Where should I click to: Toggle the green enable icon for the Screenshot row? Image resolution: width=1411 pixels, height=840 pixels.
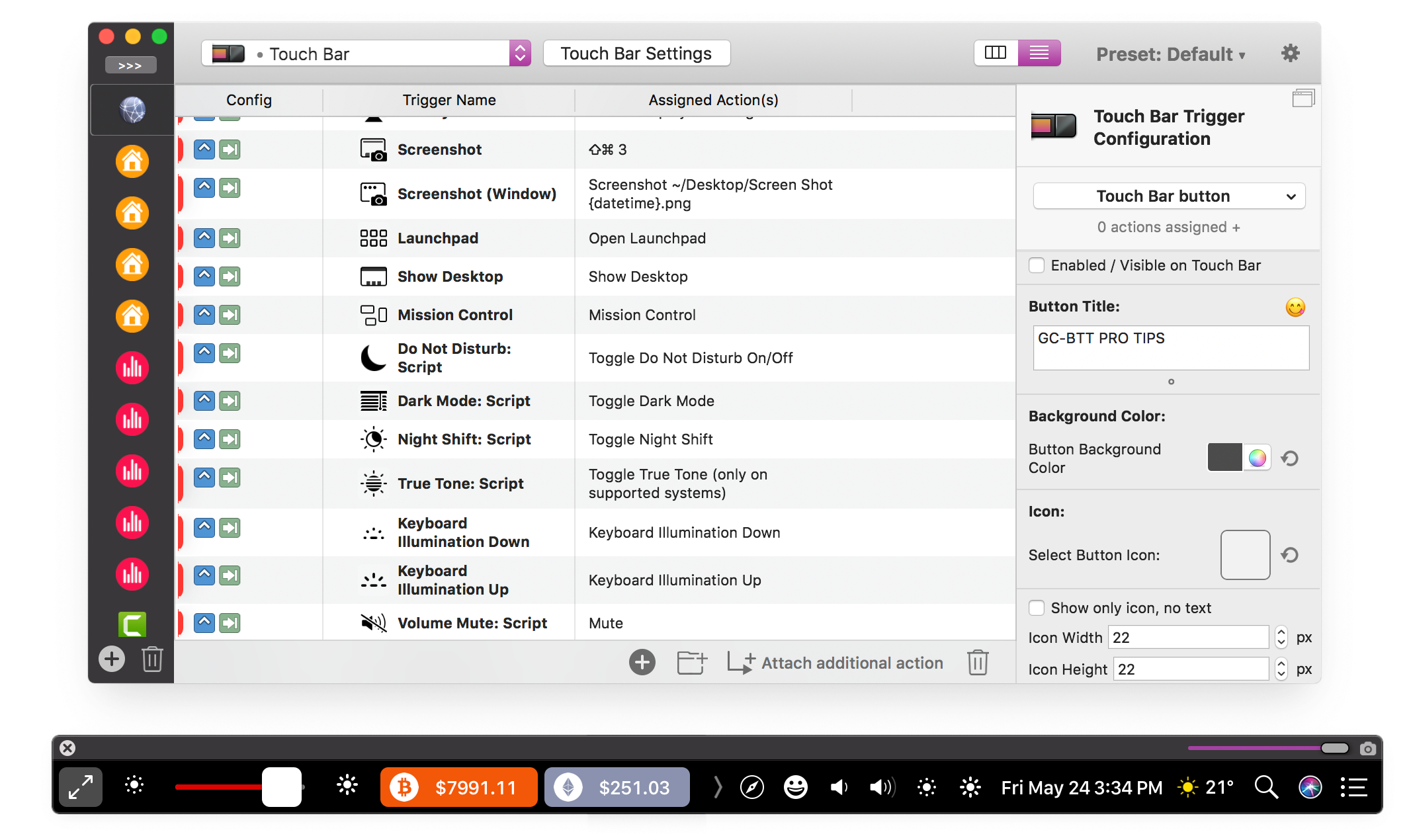[x=230, y=149]
